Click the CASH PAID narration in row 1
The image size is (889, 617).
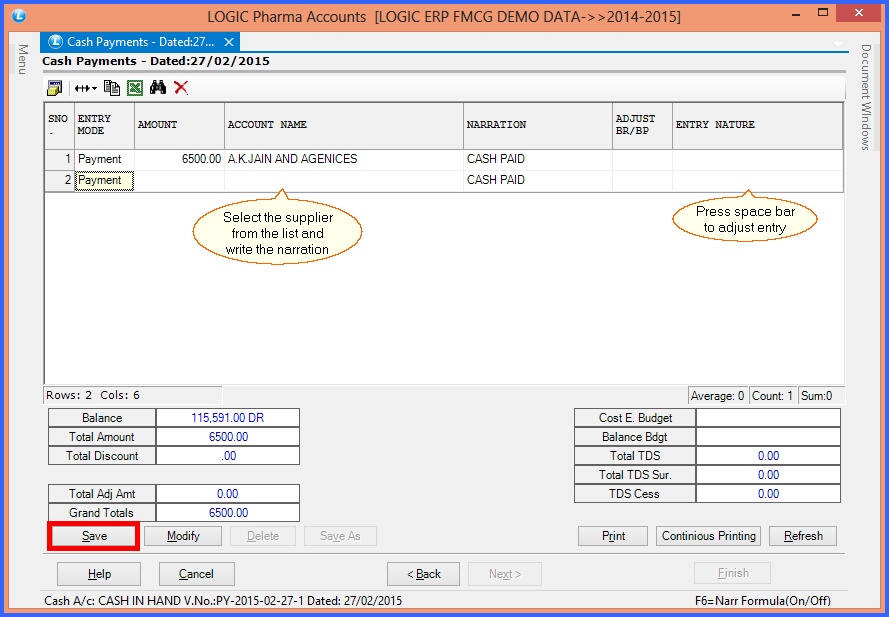pyautogui.click(x=537, y=159)
